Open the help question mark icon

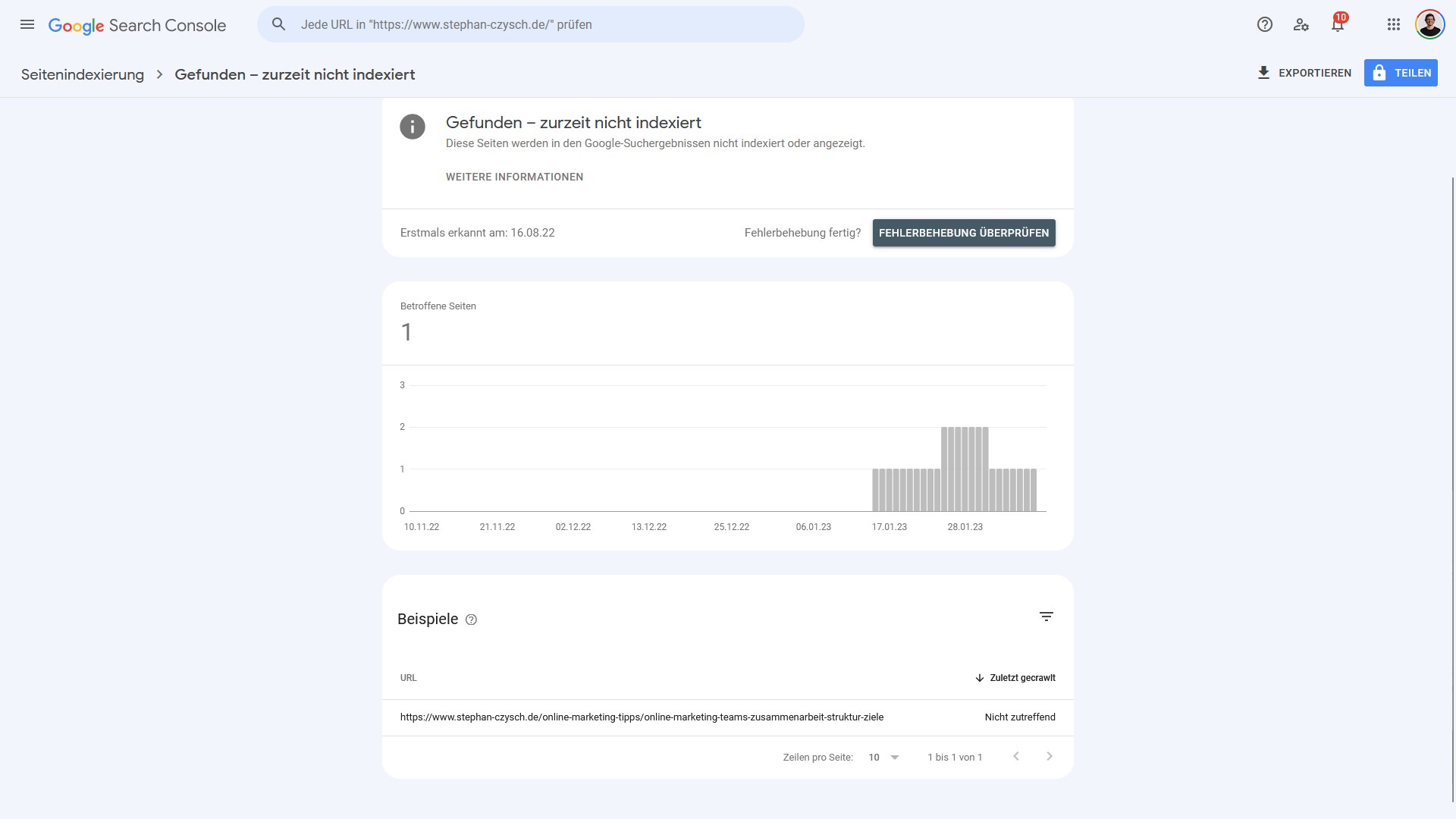coord(1265,24)
